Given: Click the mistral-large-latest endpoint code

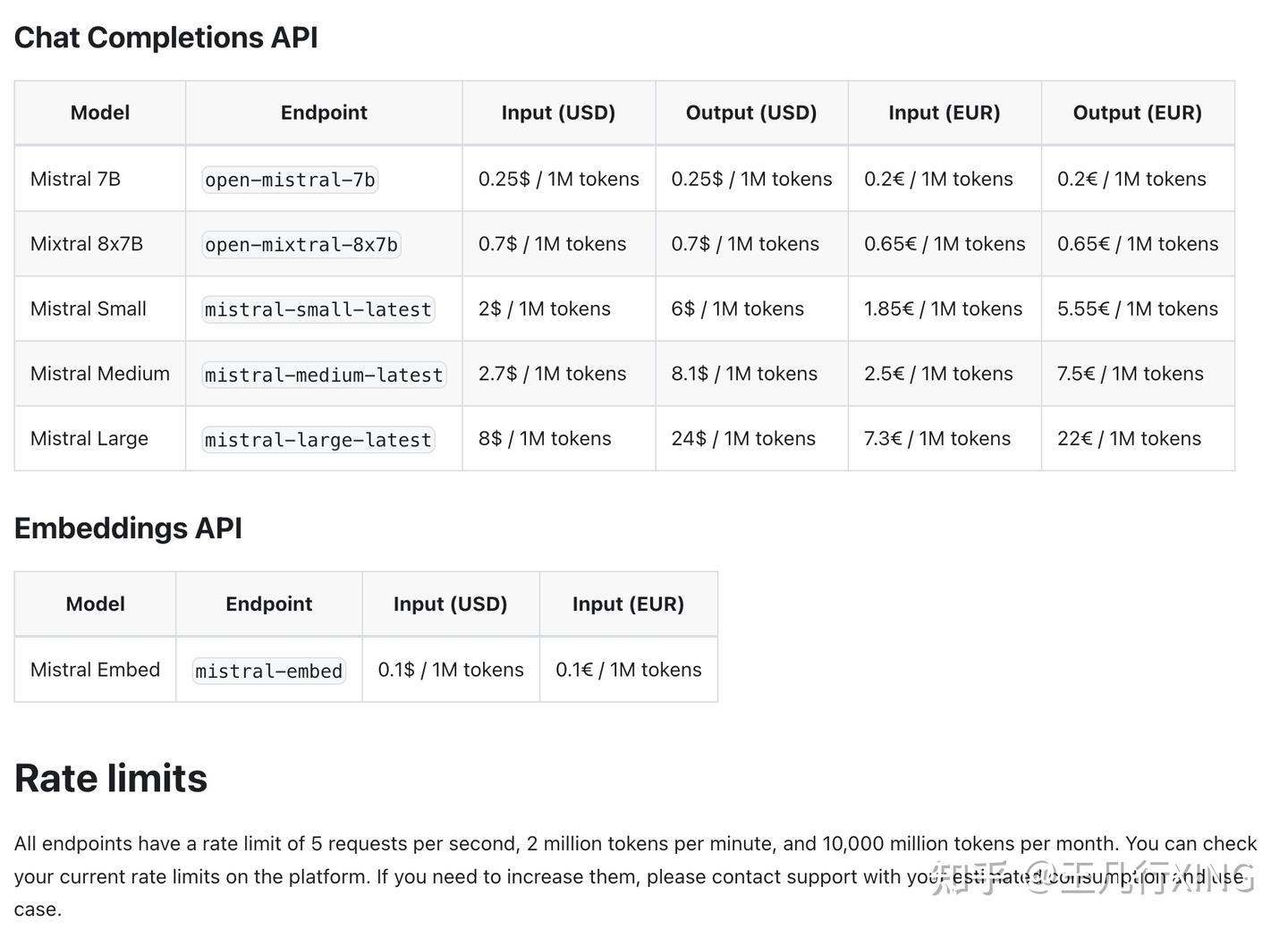Looking at the screenshot, I should (x=318, y=440).
